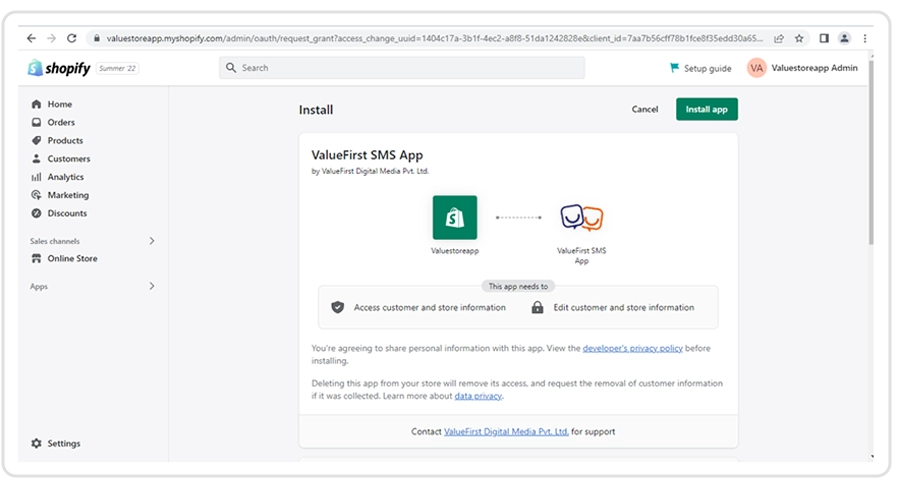Image resolution: width=900 pixels, height=492 pixels.
Task: Click the data privacy link
Action: [x=478, y=396]
